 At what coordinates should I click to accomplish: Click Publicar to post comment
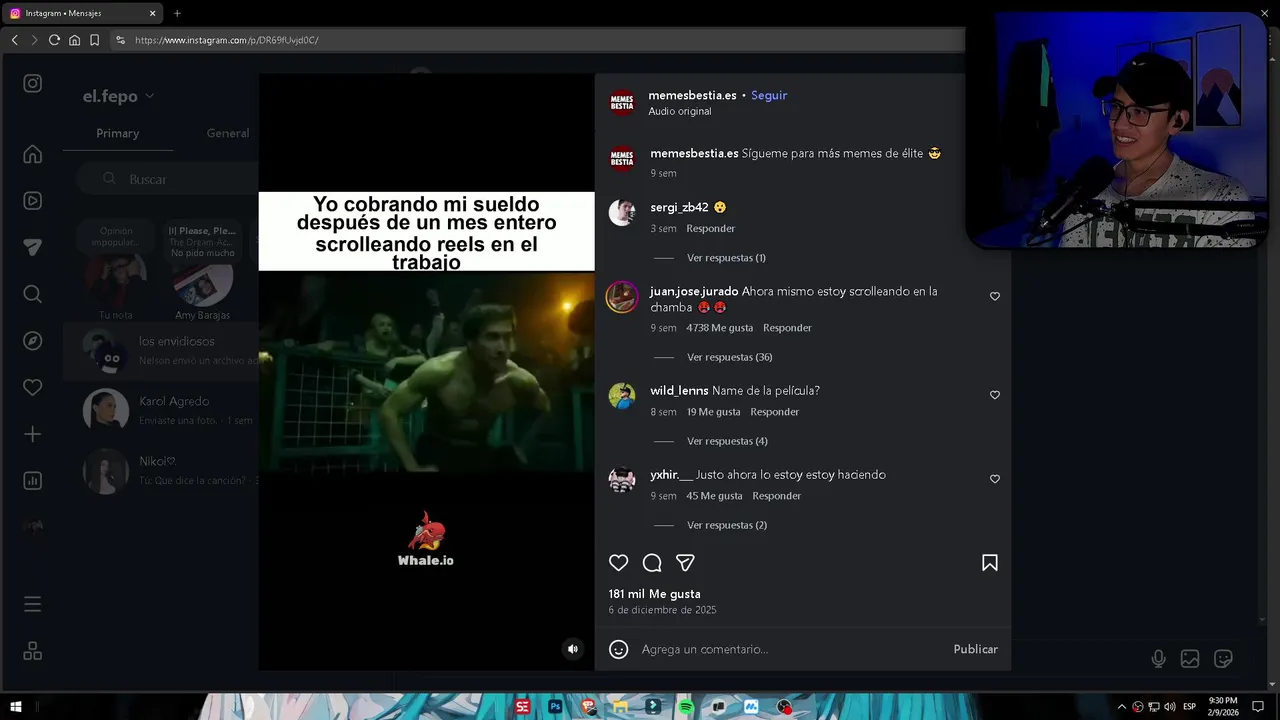point(975,649)
